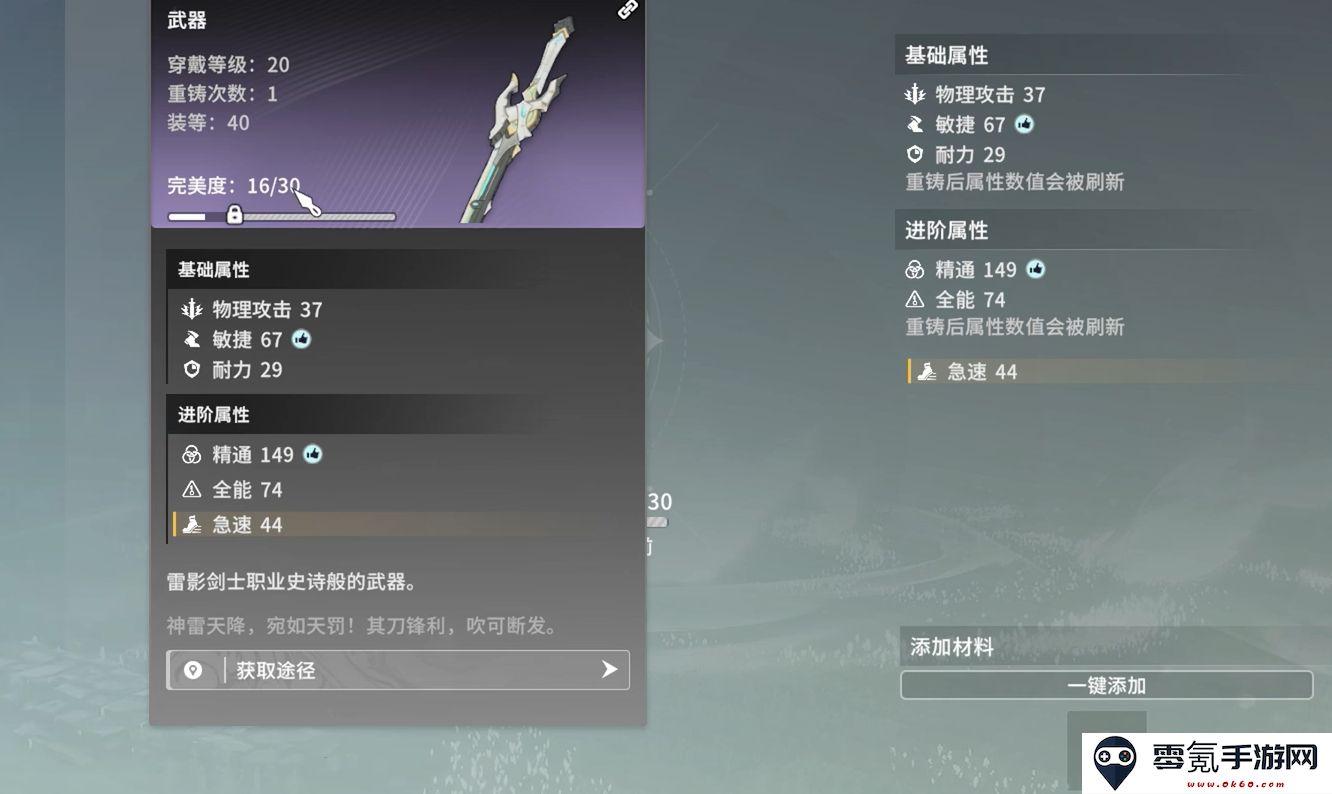Click the location pin icon in 获取途径
This screenshot has height=794, width=1332.
click(193, 670)
